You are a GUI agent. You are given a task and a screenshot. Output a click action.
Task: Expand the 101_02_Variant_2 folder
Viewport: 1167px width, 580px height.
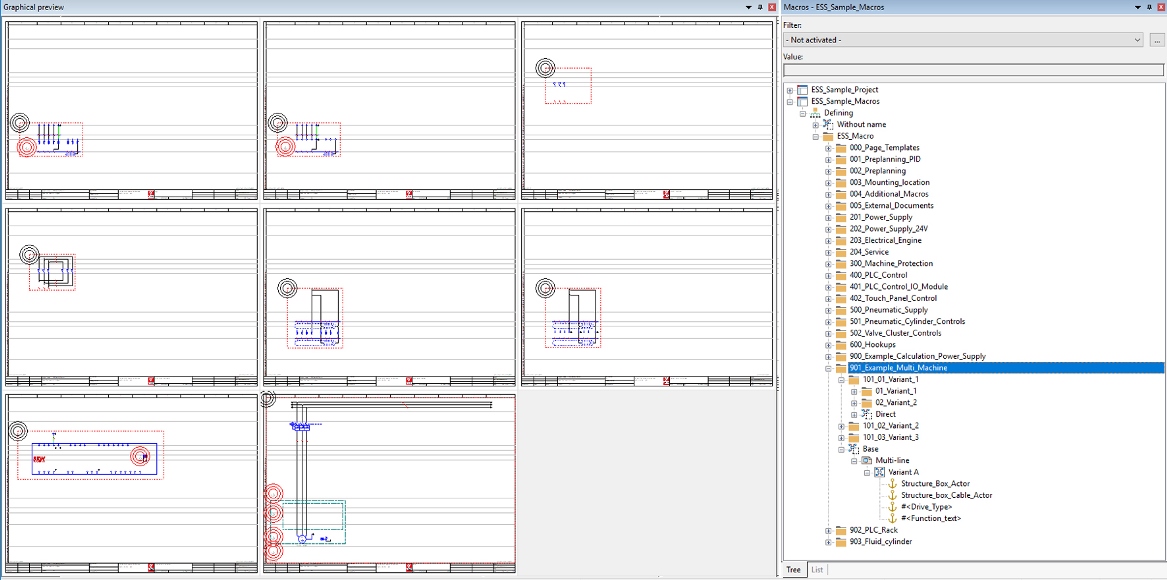841,426
